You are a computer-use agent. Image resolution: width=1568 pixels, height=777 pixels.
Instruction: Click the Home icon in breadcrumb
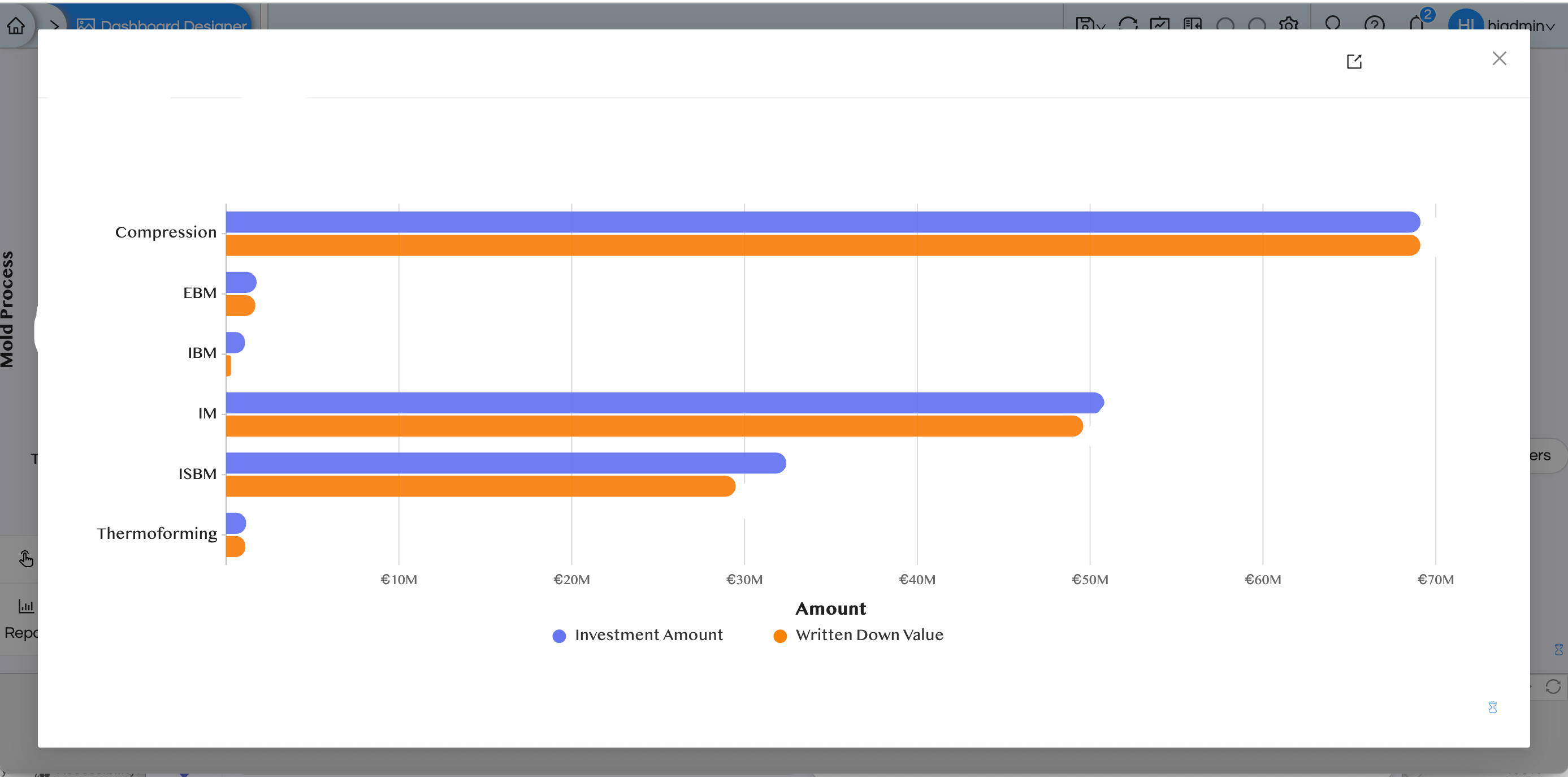click(16, 25)
